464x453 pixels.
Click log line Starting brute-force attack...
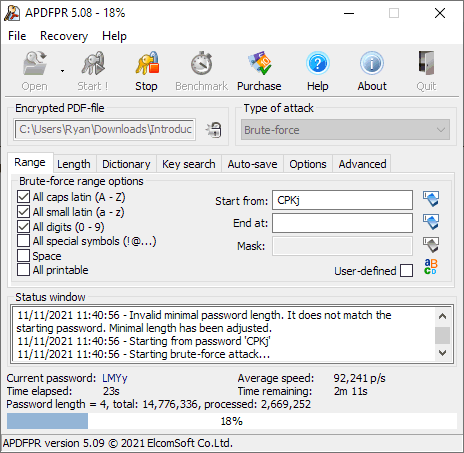(143, 354)
